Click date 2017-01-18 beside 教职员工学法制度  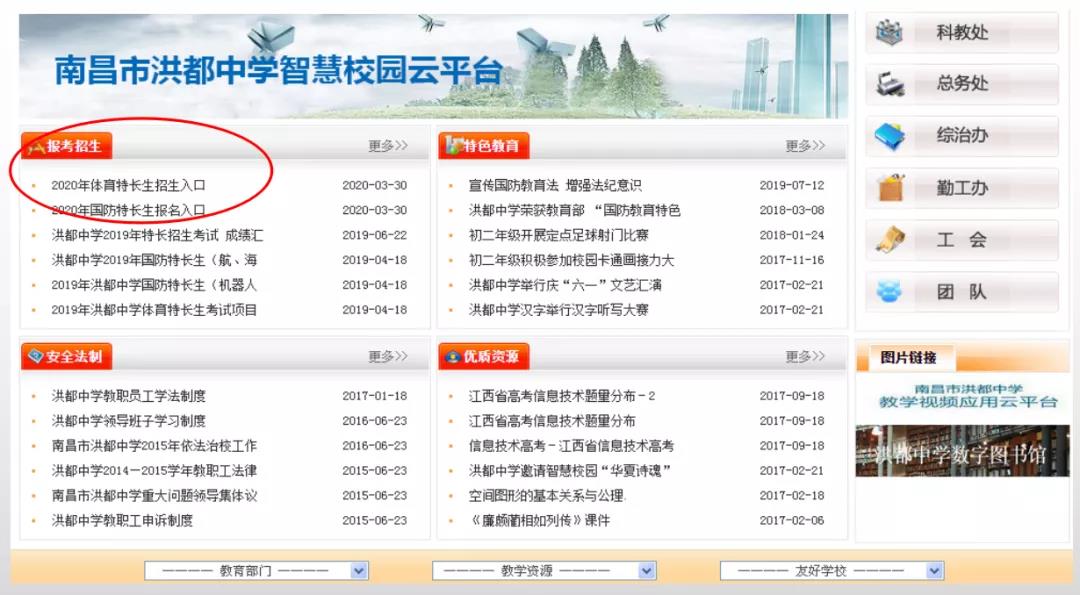(x=375, y=396)
